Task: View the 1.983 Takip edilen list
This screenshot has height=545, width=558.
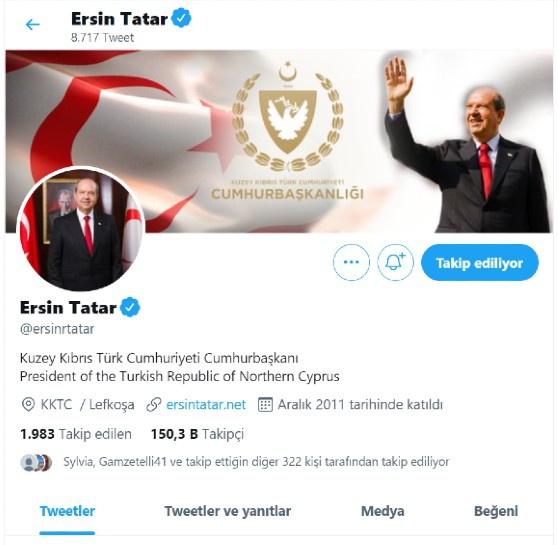Action: coord(76,434)
